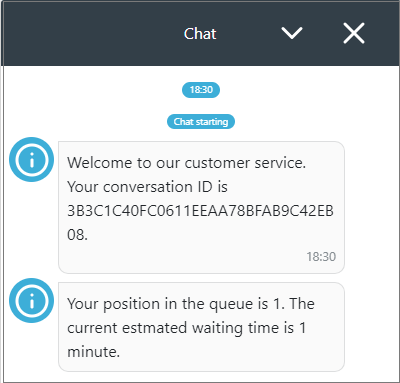Select the 18:30 time badge at the top
Viewport: 400px width, 383px height.
point(201,90)
